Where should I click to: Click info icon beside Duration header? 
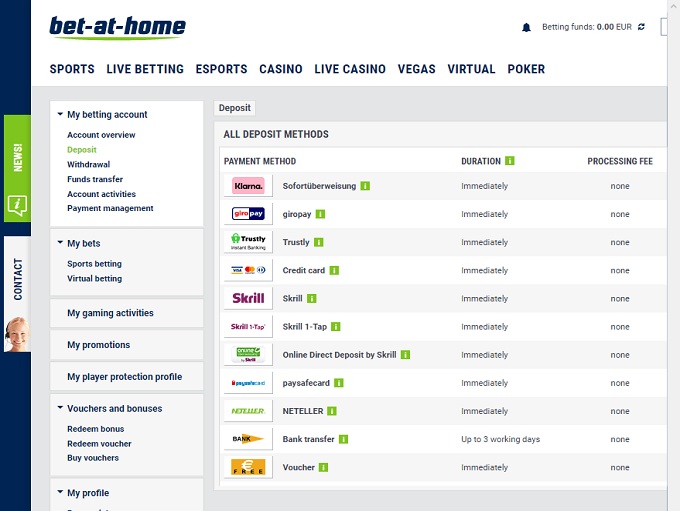click(x=510, y=161)
